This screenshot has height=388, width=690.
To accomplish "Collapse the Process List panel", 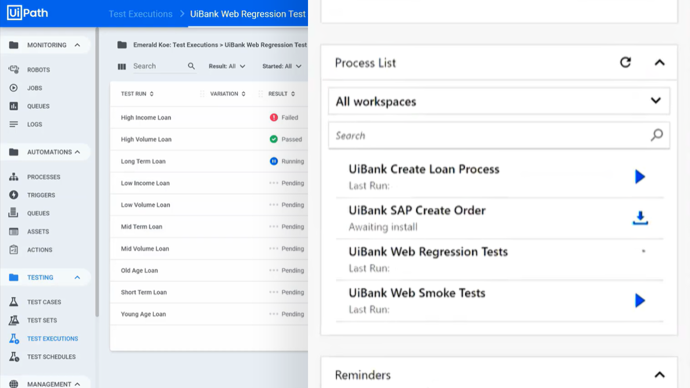I will (659, 62).
